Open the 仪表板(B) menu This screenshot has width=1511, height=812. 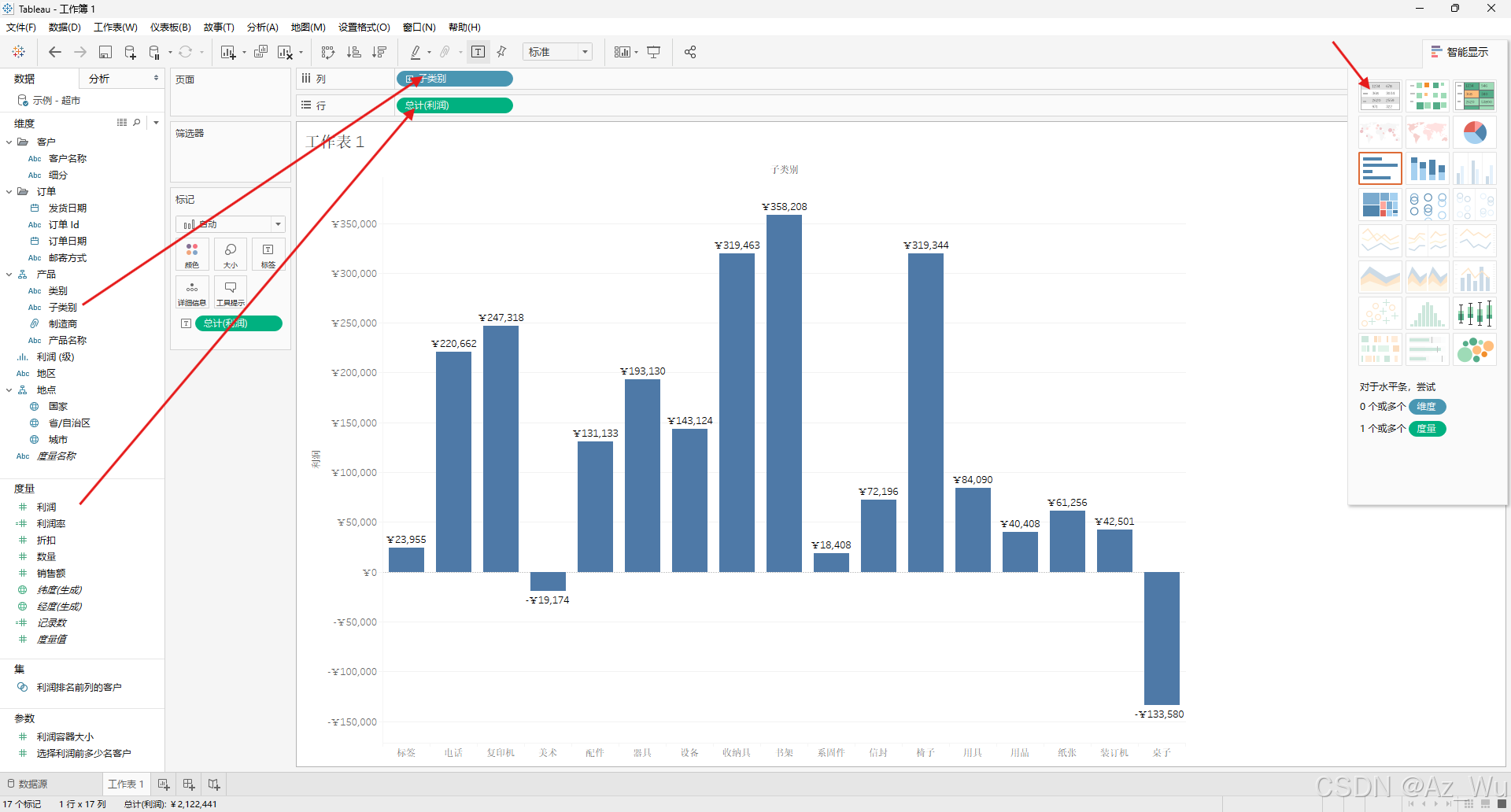(171, 28)
